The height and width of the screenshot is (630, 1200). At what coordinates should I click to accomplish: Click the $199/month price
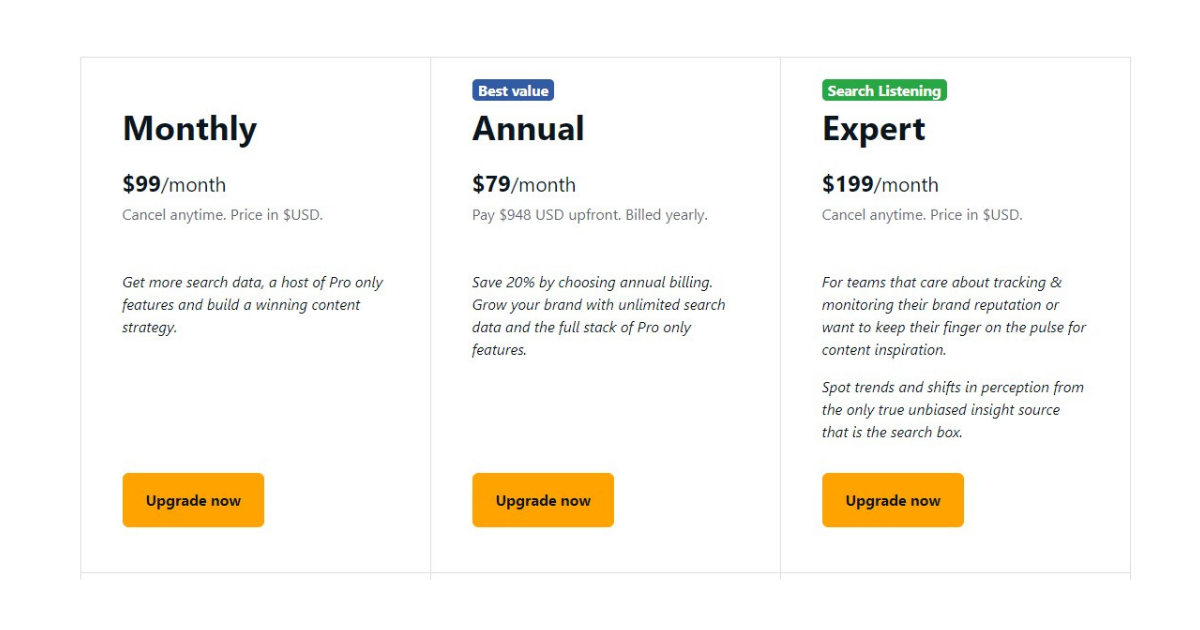click(880, 184)
